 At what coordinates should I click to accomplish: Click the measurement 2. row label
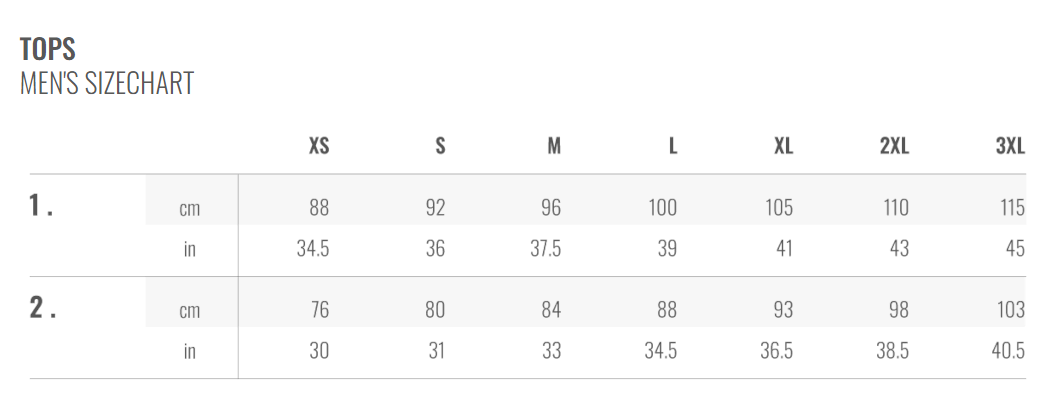click(x=41, y=308)
